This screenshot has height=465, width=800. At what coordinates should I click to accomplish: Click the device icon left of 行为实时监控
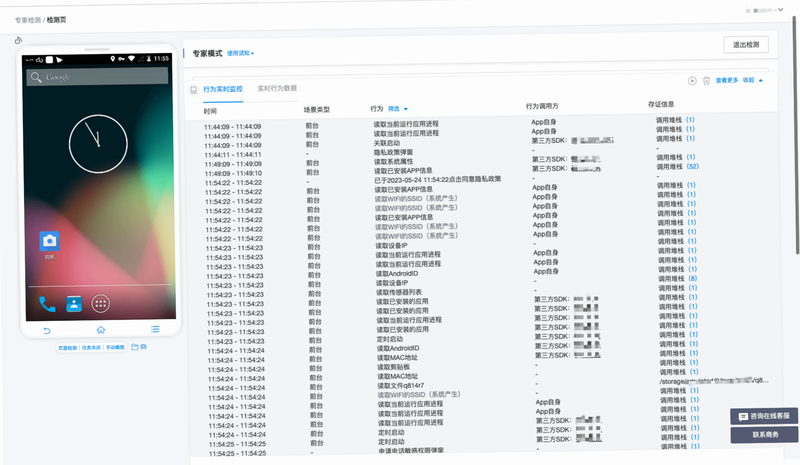193,90
